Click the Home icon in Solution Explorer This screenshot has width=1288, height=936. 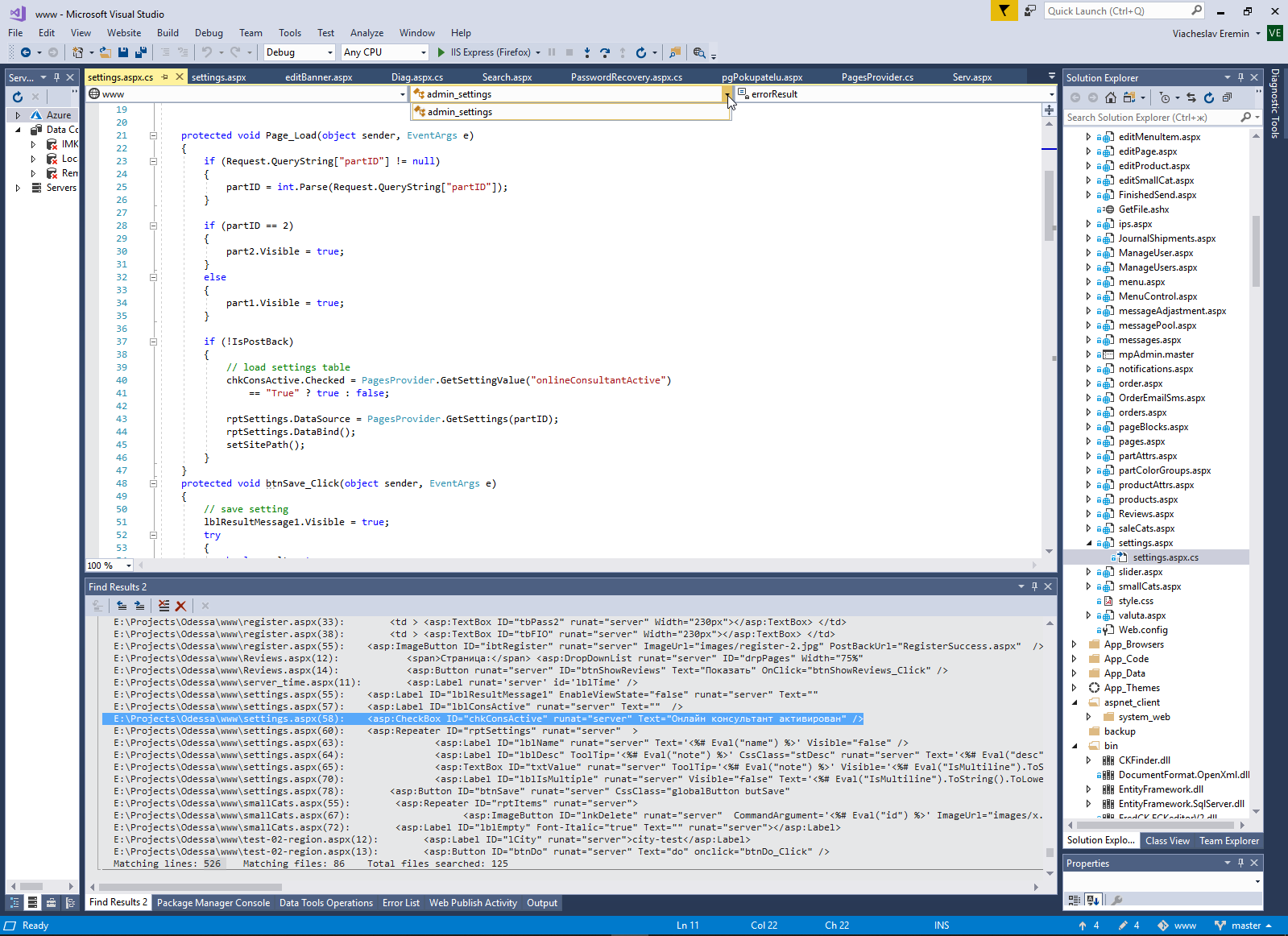[1111, 97]
